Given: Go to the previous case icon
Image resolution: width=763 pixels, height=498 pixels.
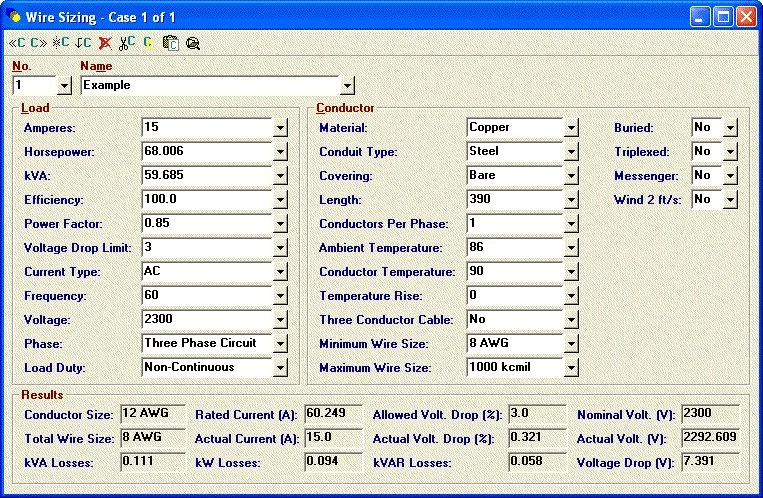Looking at the screenshot, I should pyautogui.click(x=17, y=43).
